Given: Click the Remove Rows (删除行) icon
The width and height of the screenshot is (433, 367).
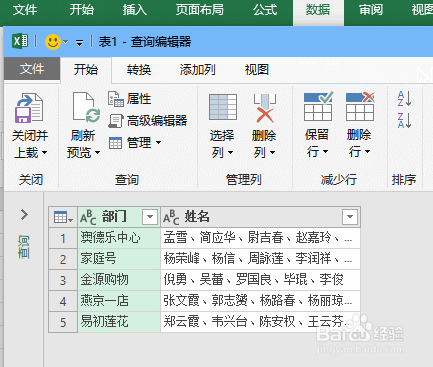Looking at the screenshot, I should click(360, 107).
